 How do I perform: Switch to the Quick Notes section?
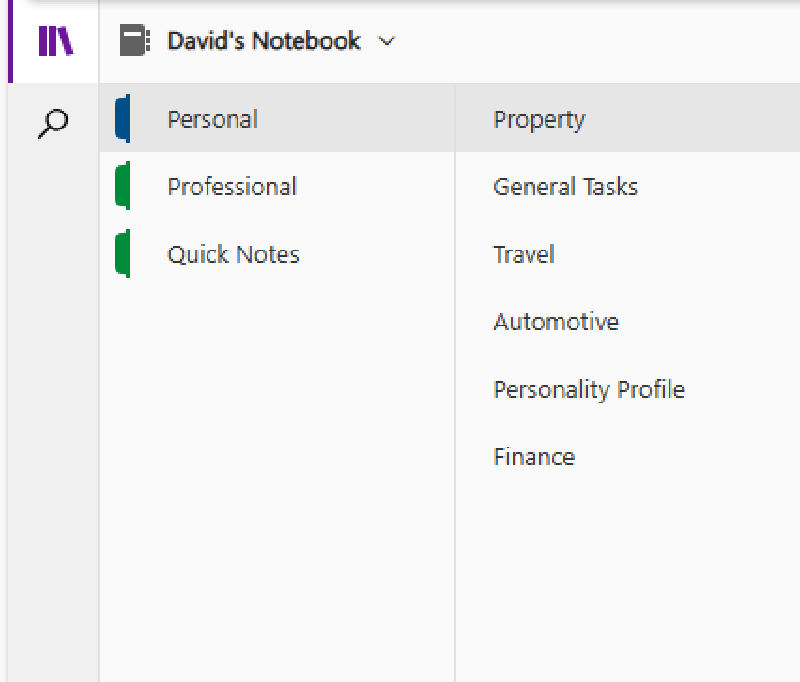tap(232, 254)
